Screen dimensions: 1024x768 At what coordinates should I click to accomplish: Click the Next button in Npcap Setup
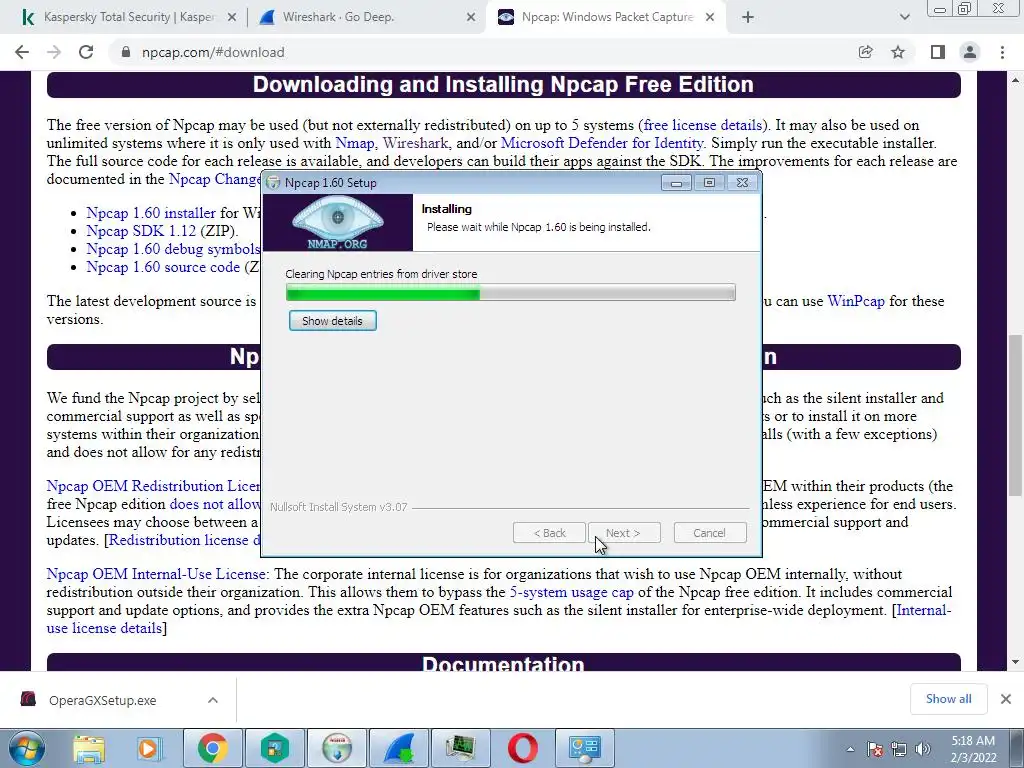624,533
